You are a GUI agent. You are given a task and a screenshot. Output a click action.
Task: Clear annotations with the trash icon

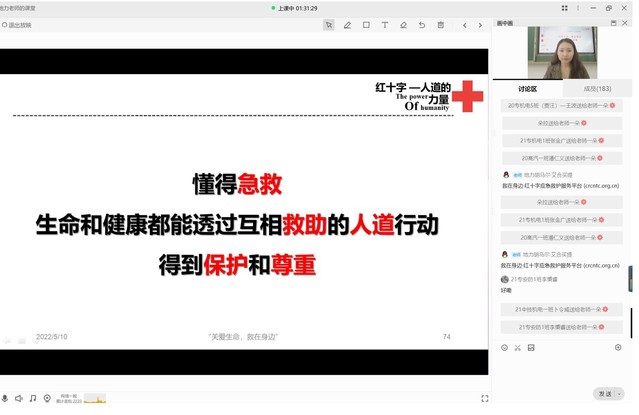point(440,25)
